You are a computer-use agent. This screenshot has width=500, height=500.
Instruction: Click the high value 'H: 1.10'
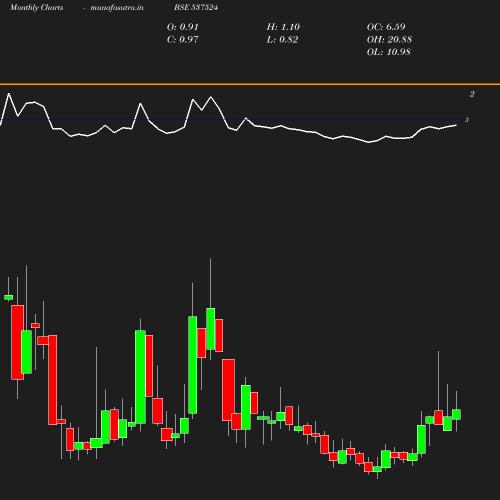[283, 27]
